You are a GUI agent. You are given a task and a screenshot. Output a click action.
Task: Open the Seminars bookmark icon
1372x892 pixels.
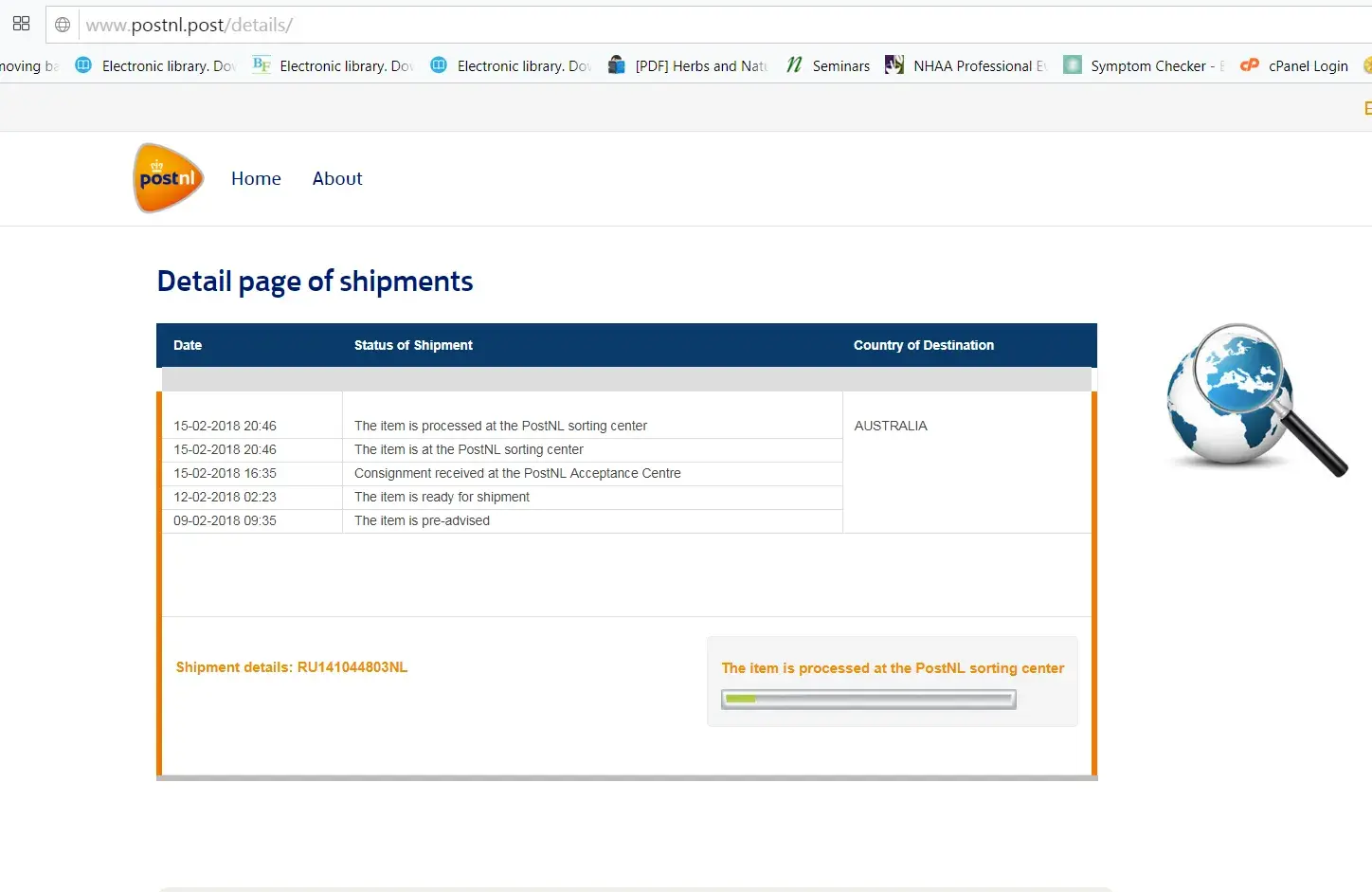(x=795, y=64)
